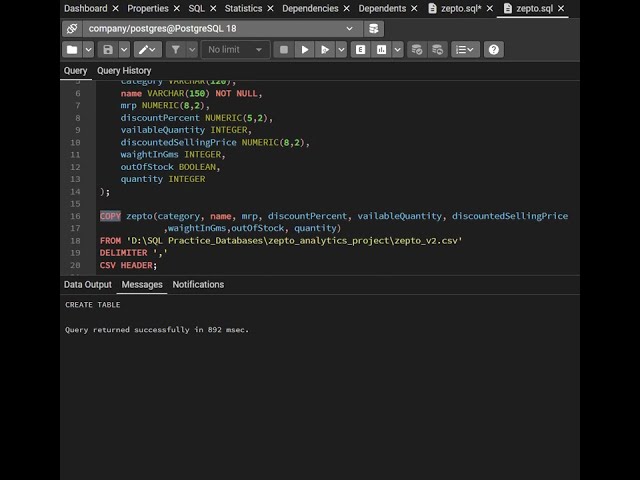Expand the Filter options dropdown arrow

coord(192,50)
